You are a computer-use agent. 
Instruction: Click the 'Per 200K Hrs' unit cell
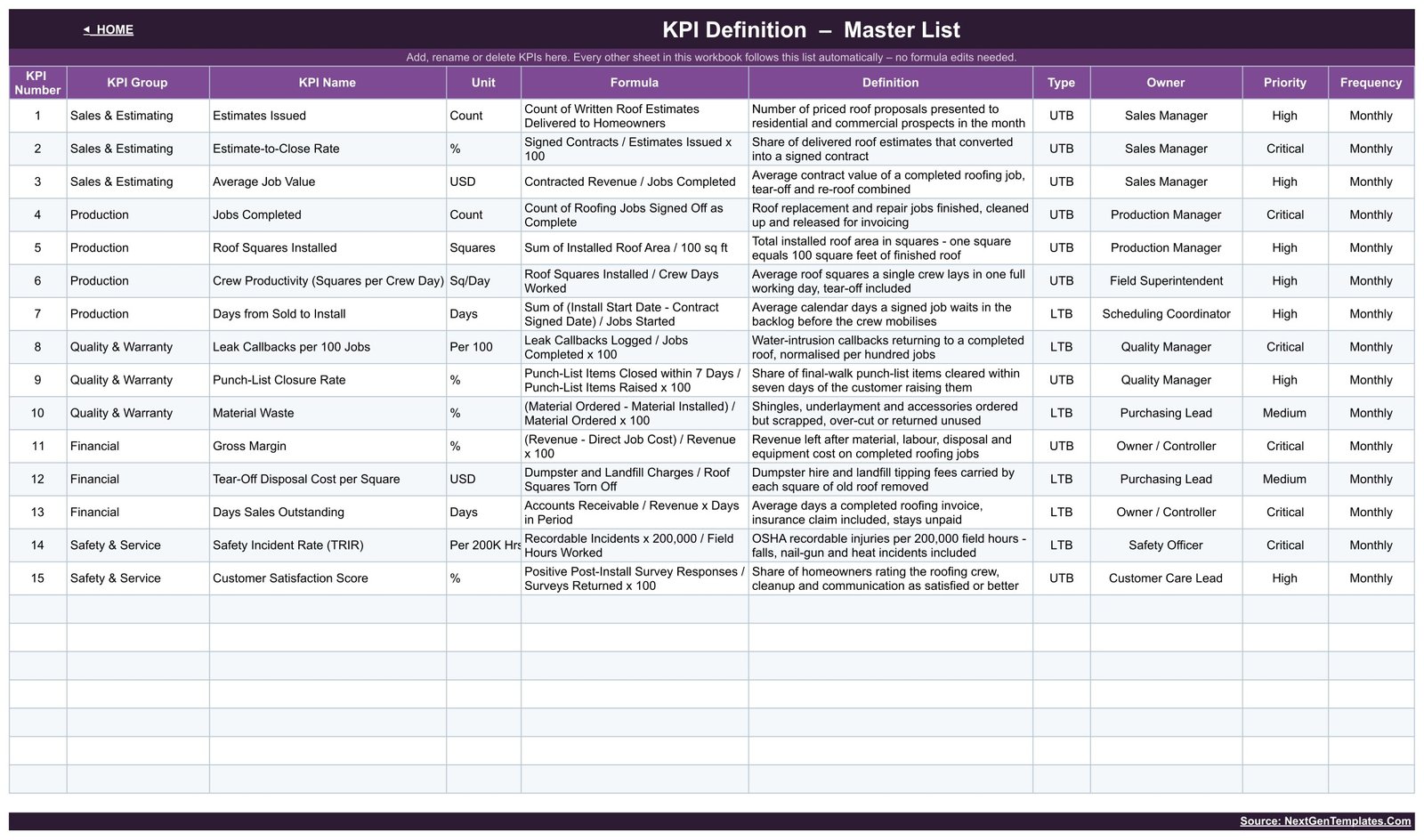click(483, 545)
